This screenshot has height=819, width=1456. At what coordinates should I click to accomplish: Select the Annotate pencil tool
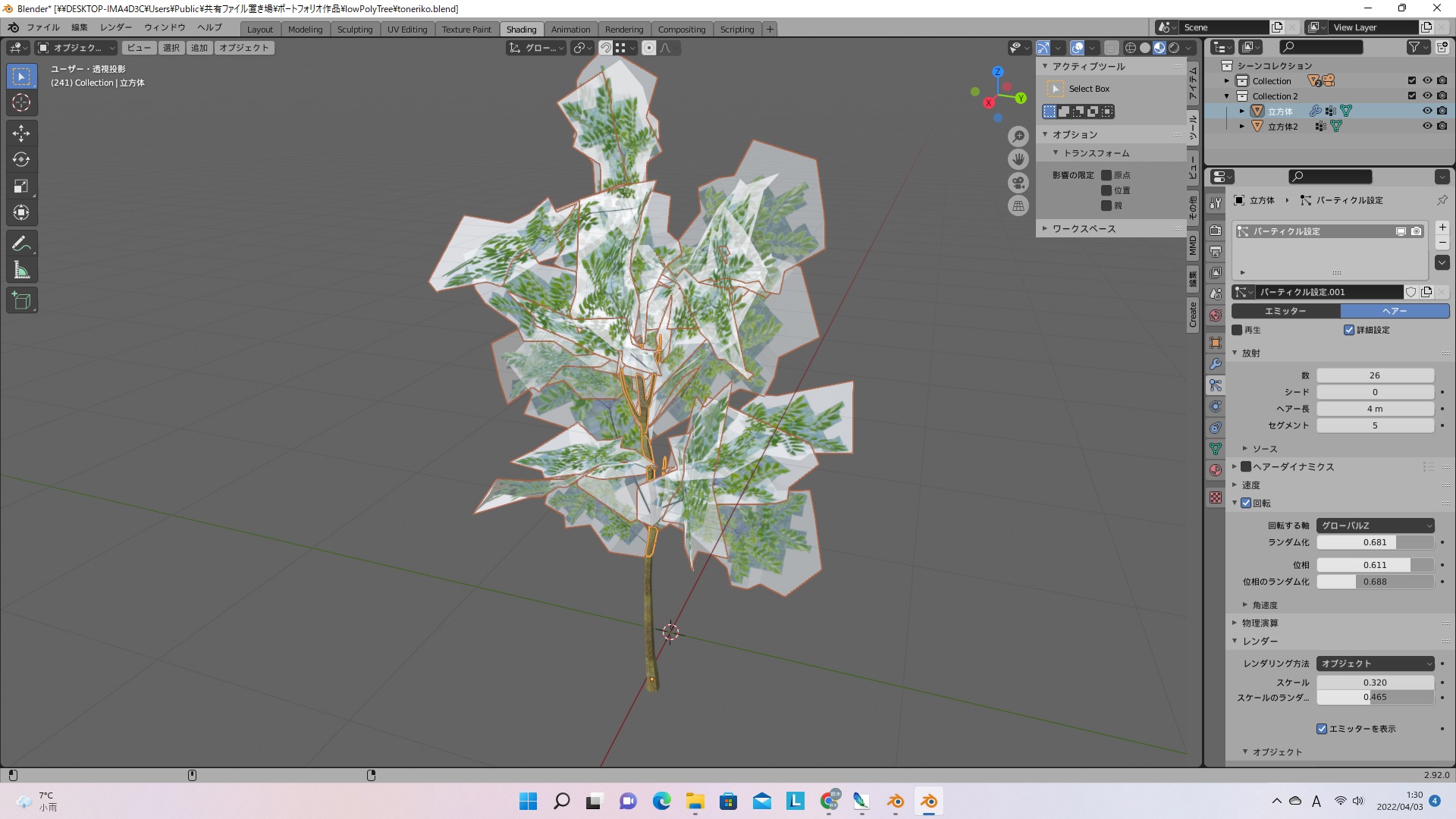pos(21,244)
